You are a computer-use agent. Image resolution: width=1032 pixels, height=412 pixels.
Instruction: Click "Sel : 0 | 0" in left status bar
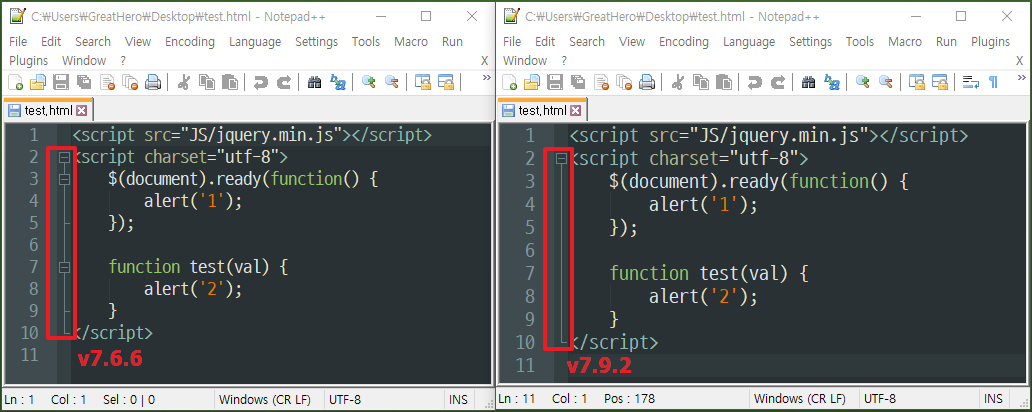tap(129, 399)
